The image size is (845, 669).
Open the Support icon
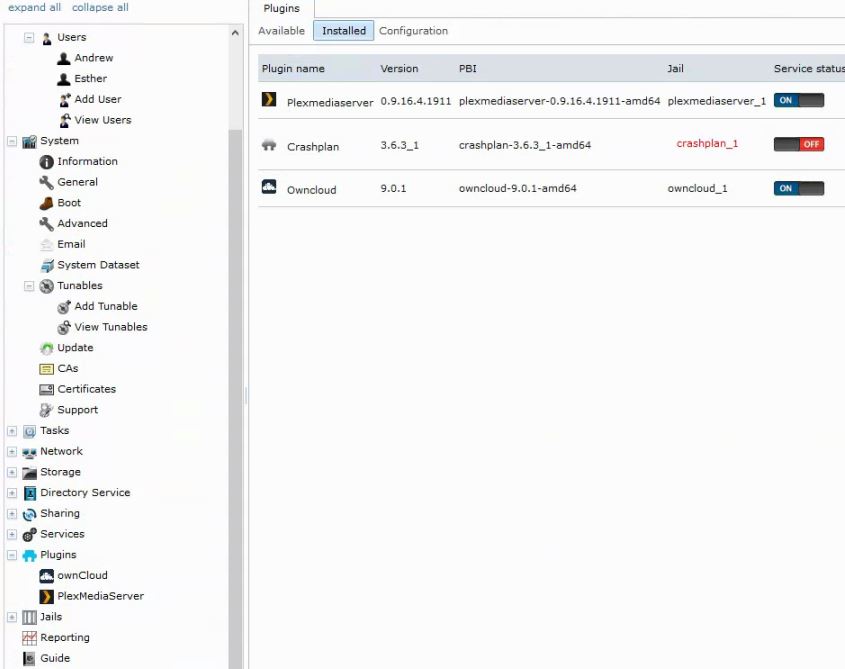47,410
